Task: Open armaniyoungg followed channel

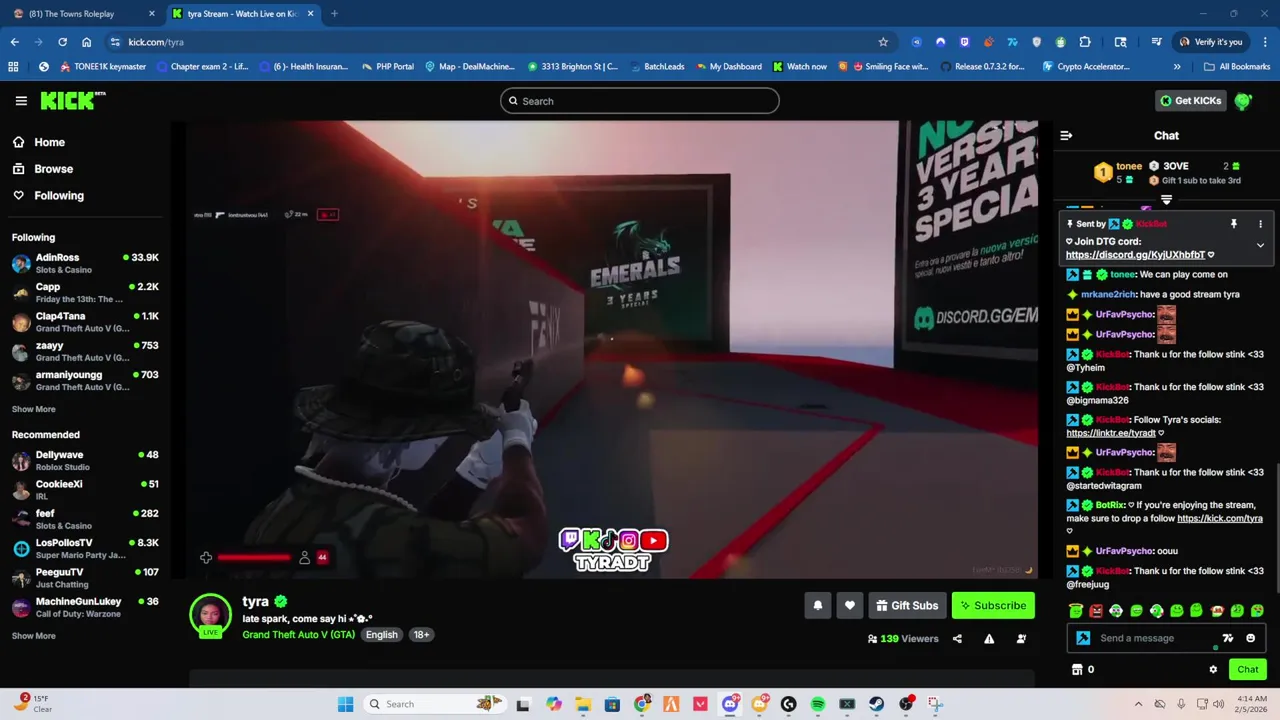Action: coord(85,381)
